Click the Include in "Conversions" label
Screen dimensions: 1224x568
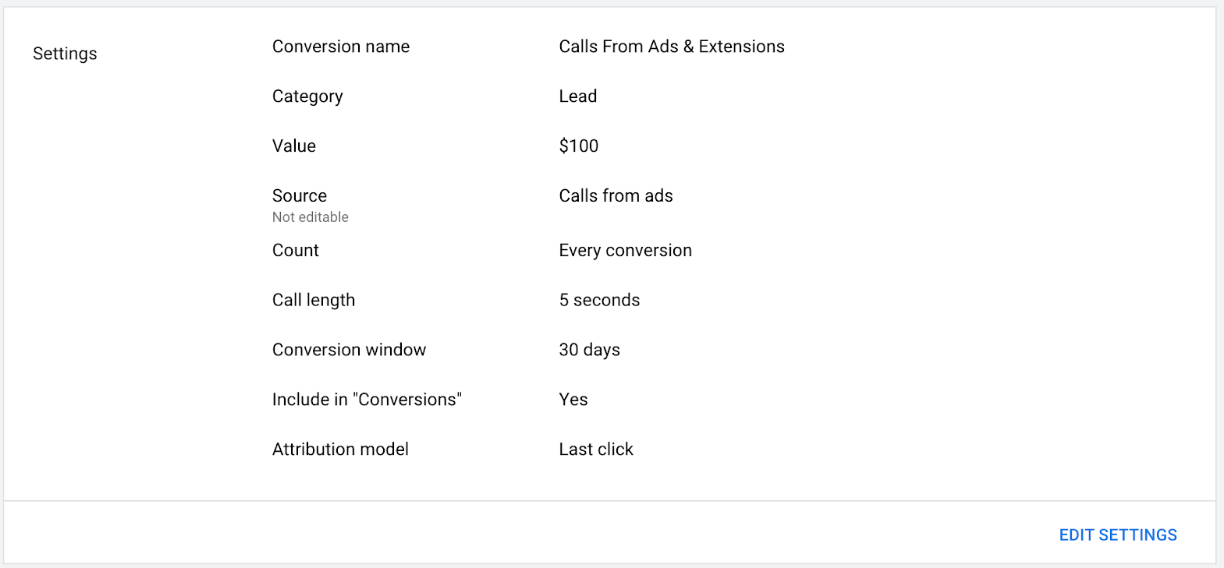(x=367, y=400)
